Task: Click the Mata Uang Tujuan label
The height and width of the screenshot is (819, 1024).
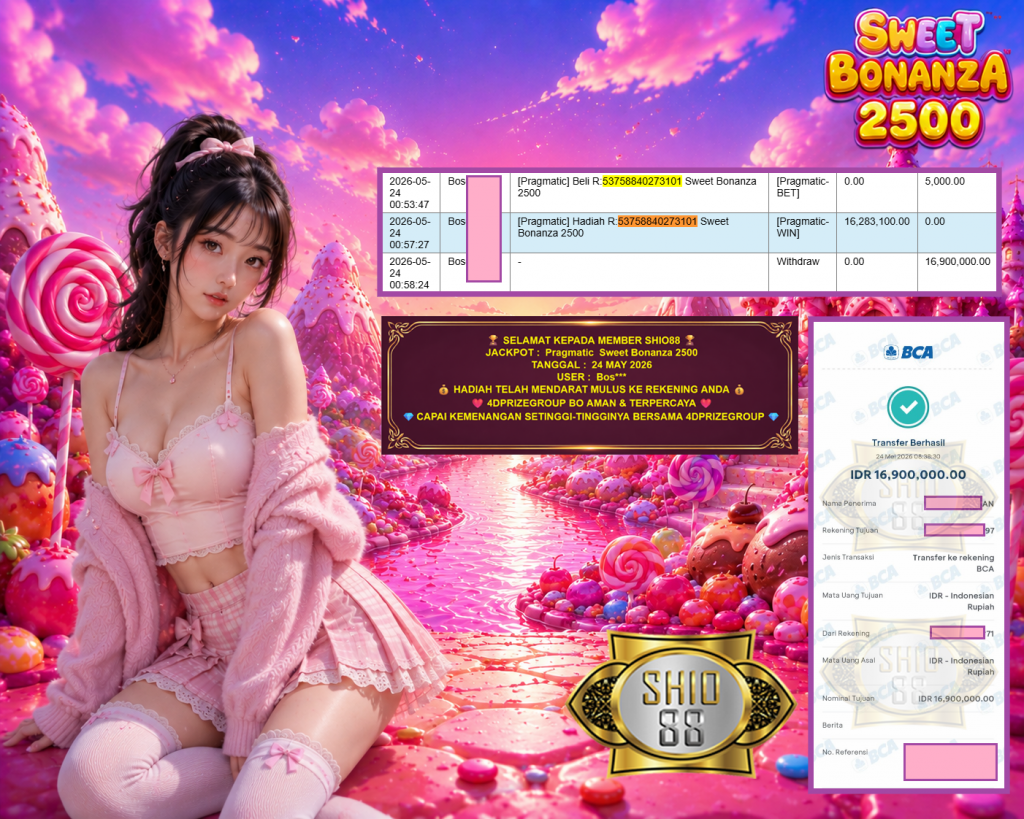Action: click(x=852, y=595)
